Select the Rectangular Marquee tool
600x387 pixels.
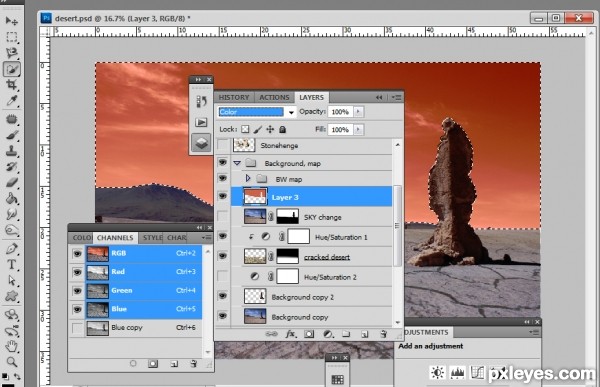11,37
